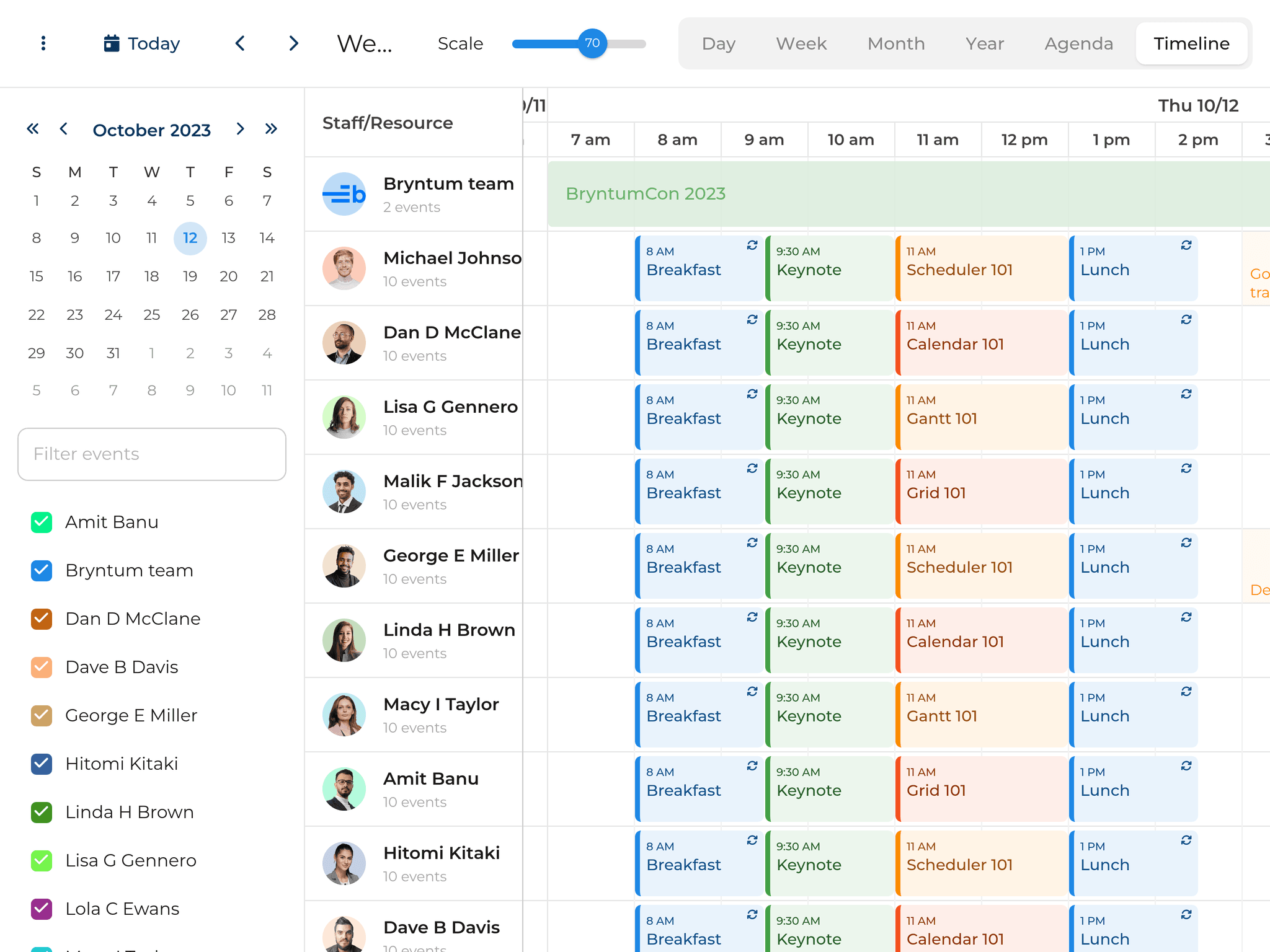Viewport: 1270px width, 952px height.
Task: Click the Bryntum team logo avatar
Action: [x=344, y=194]
